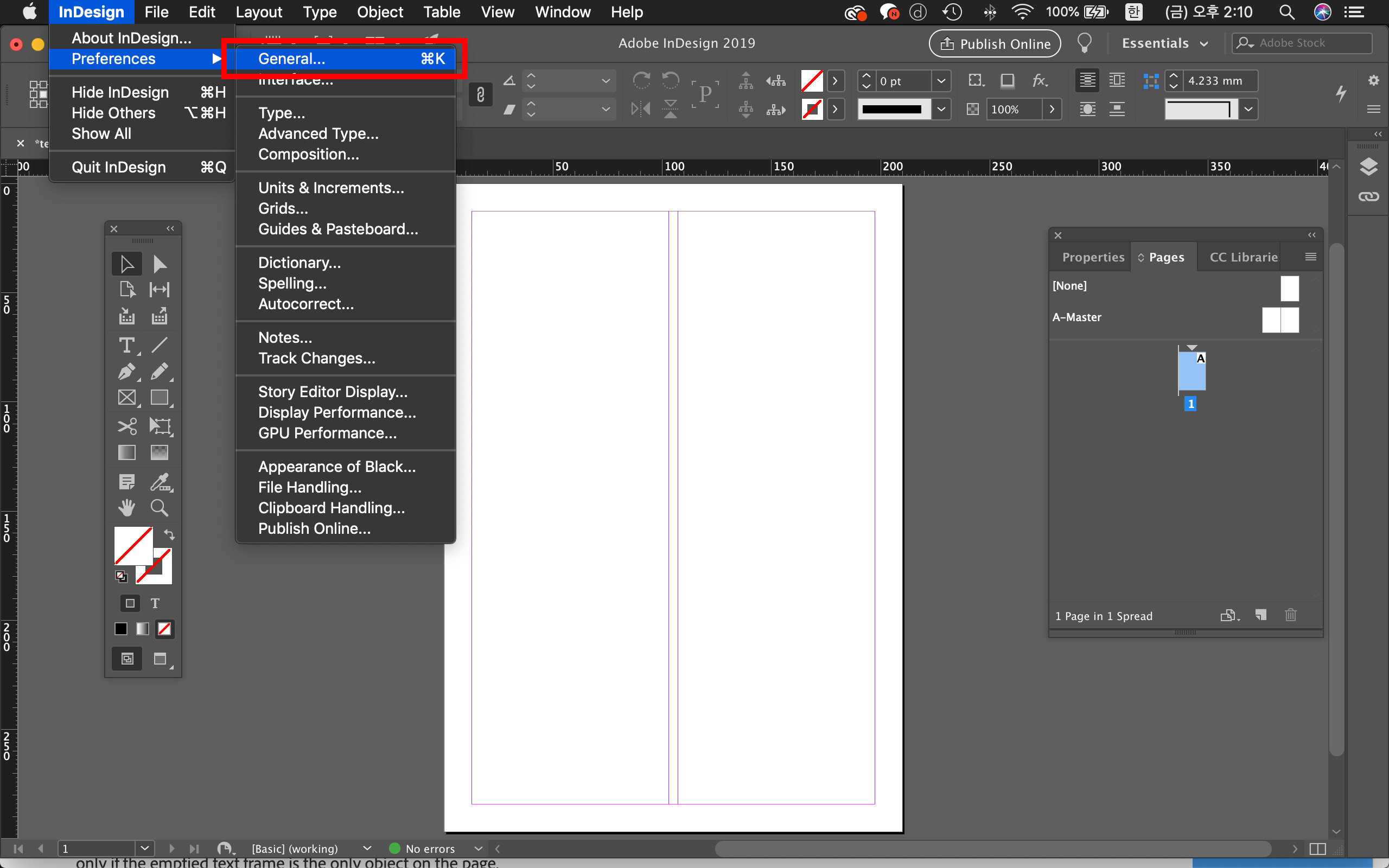Open Pages panel flyout menu
1389x868 pixels.
click(1311, 257)
